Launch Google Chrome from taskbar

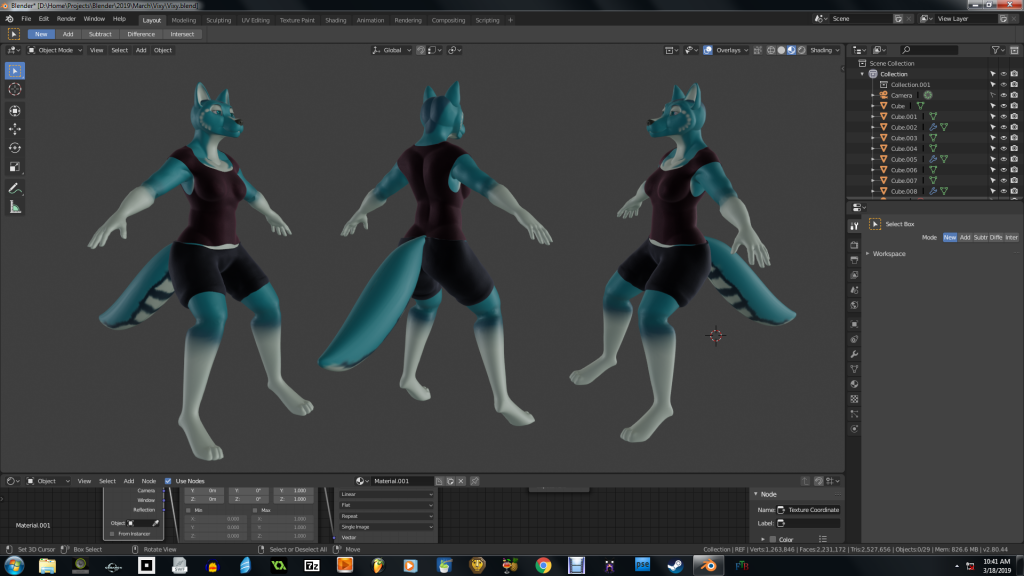(543, 566)
